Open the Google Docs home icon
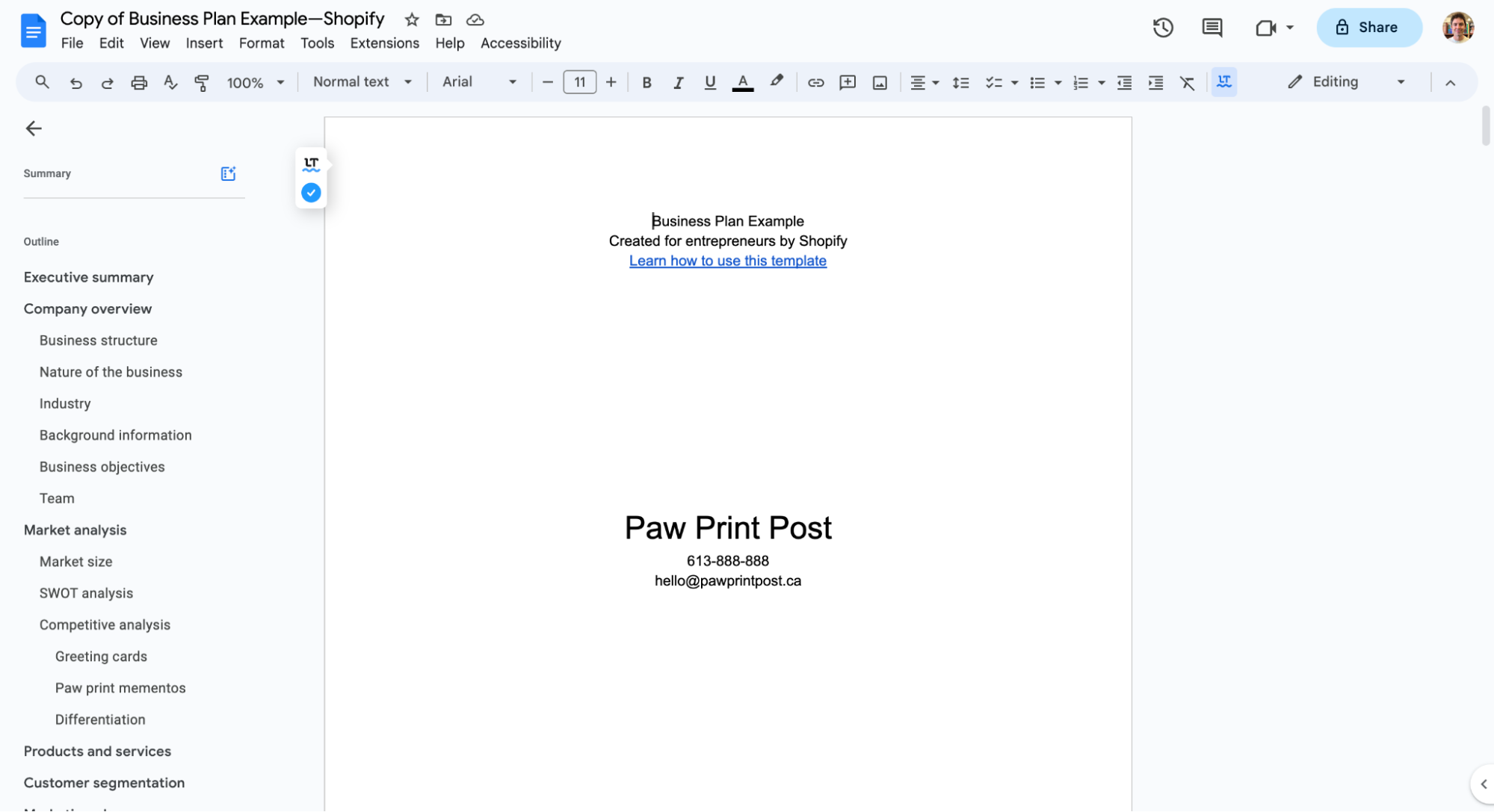Image resolution: width=1494 pixels, height=812 pixels. click(x=33, y=30)
